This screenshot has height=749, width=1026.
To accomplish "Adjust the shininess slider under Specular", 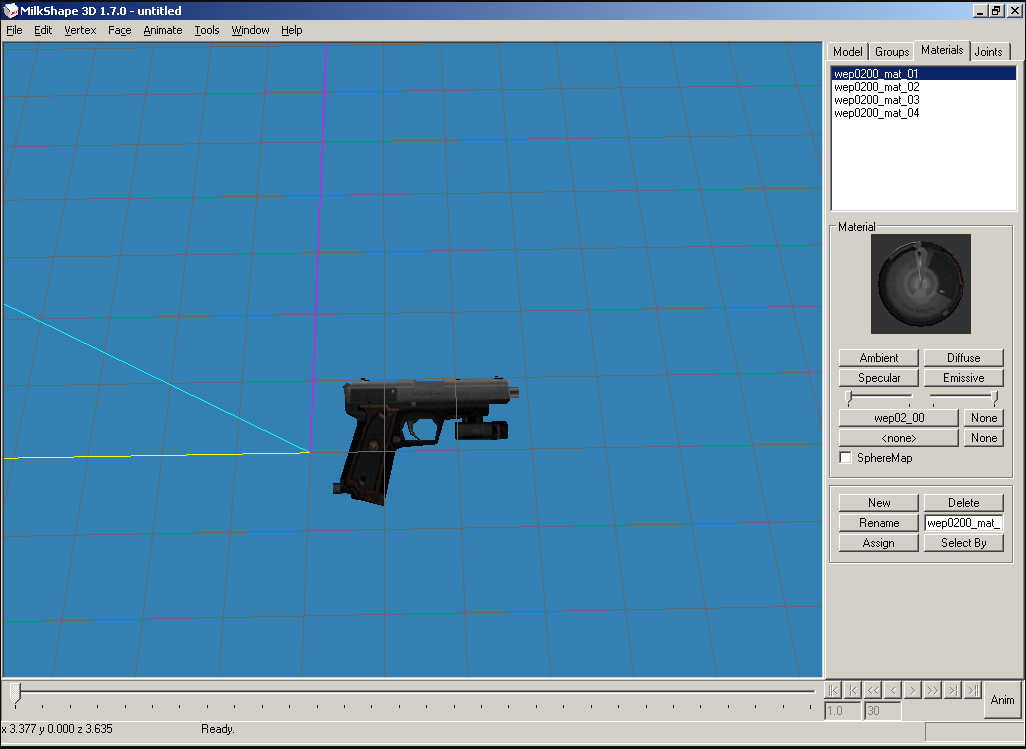I will coord(879,398).
